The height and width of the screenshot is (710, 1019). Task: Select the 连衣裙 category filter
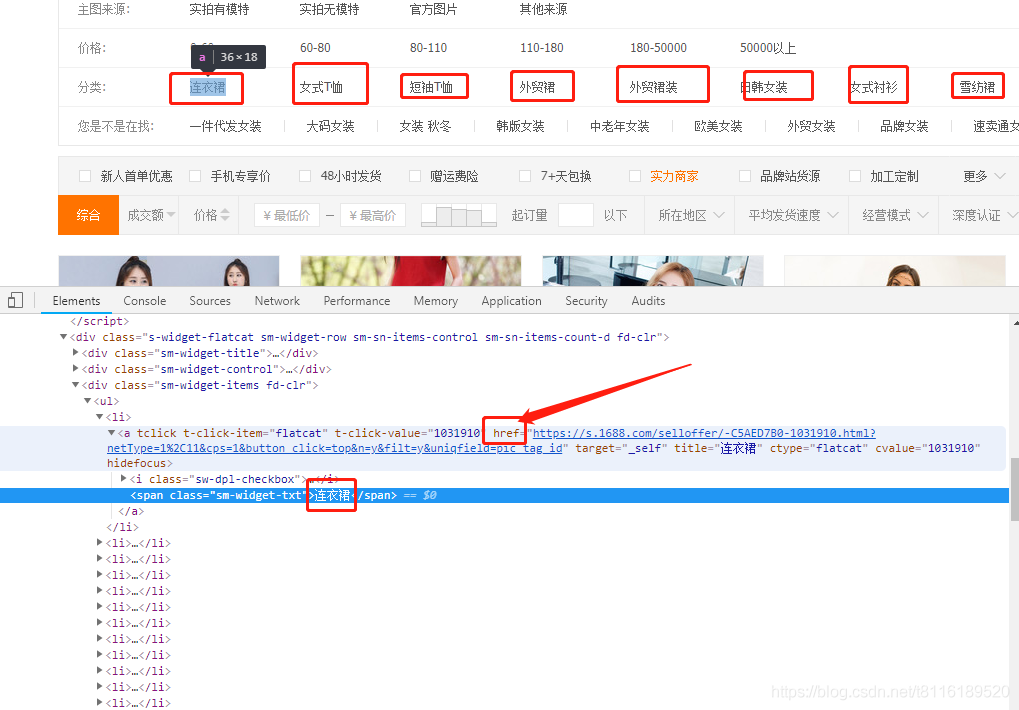[x=206, y=88]
